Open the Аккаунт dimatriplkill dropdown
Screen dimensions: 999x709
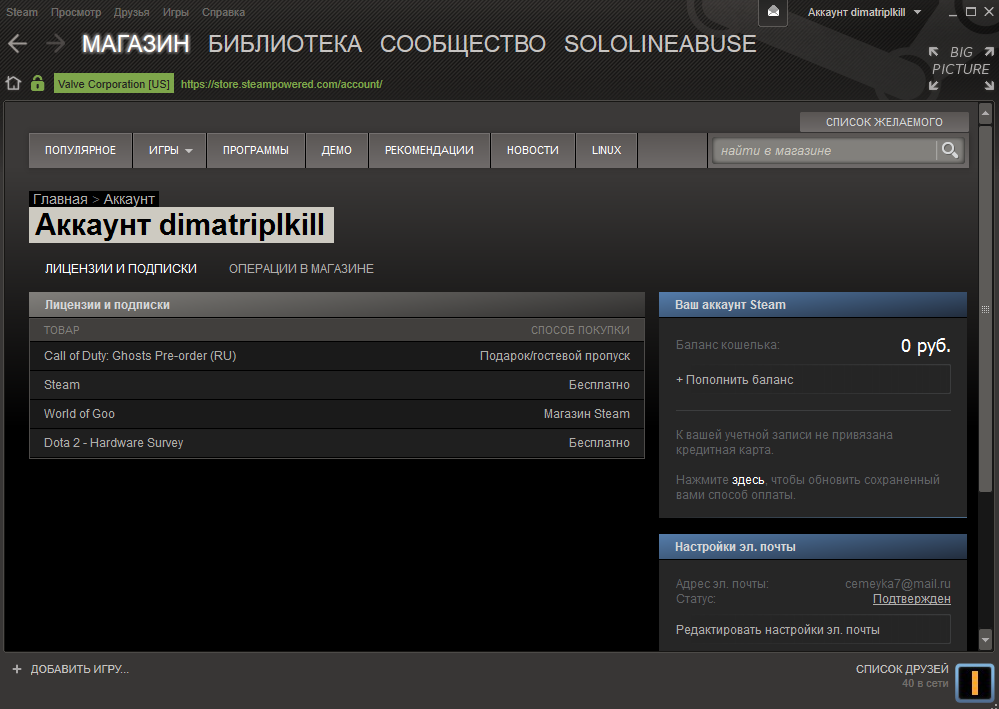click(x=864, y=12)
